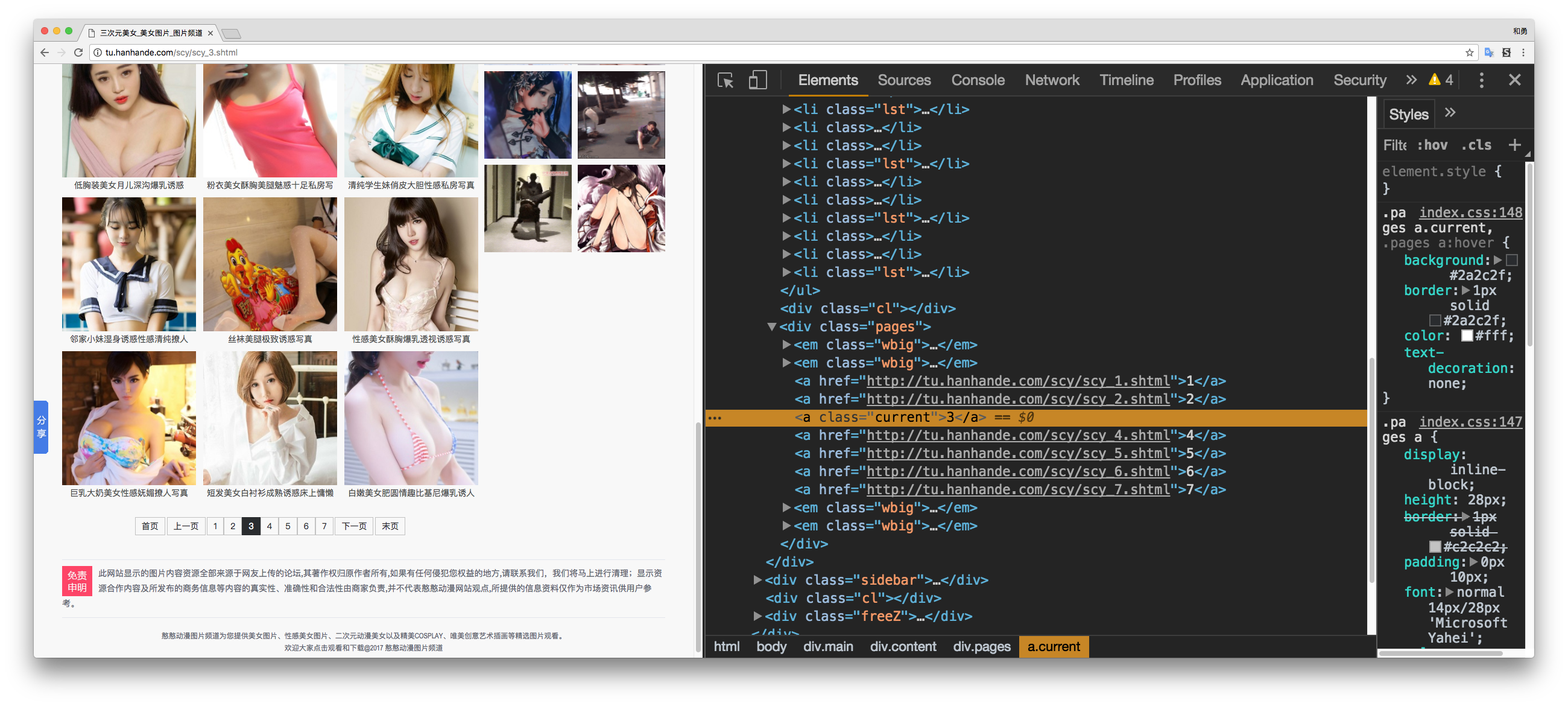This screenshot has height=706, width=1568.
Task: Click the white #fff color swatch
Action: tap(1467, 336)
